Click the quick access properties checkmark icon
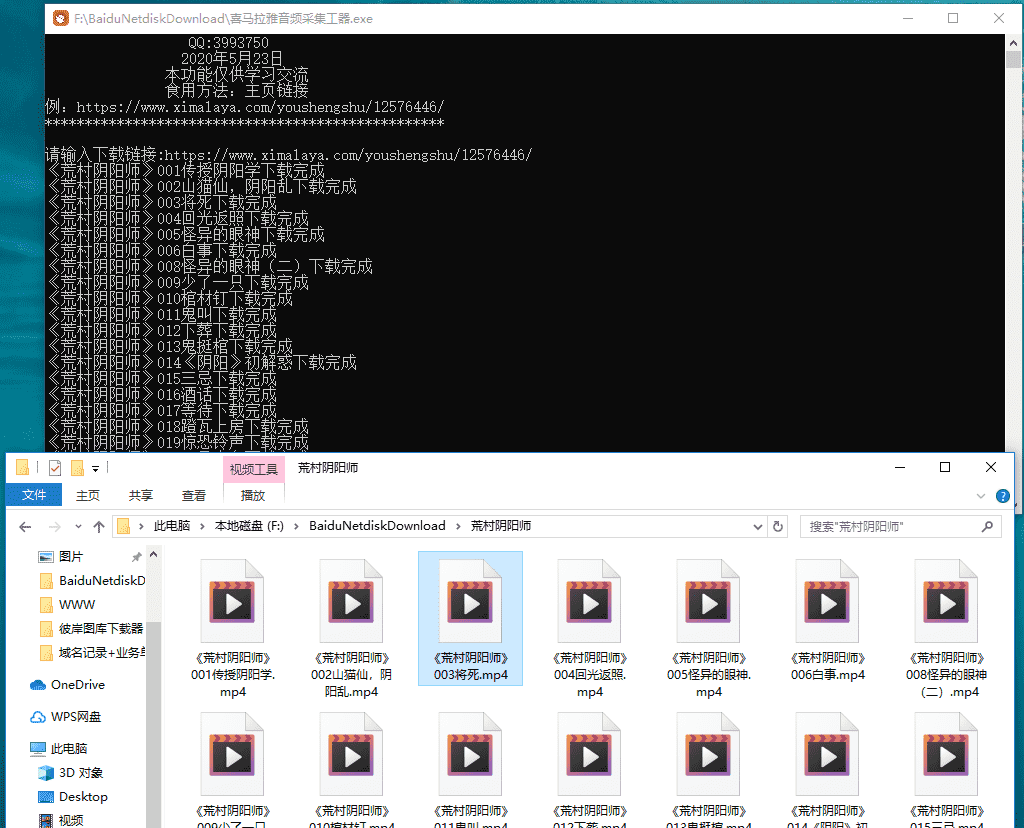The width and height of the screenshot is (1024, 828). click(55, 468)
